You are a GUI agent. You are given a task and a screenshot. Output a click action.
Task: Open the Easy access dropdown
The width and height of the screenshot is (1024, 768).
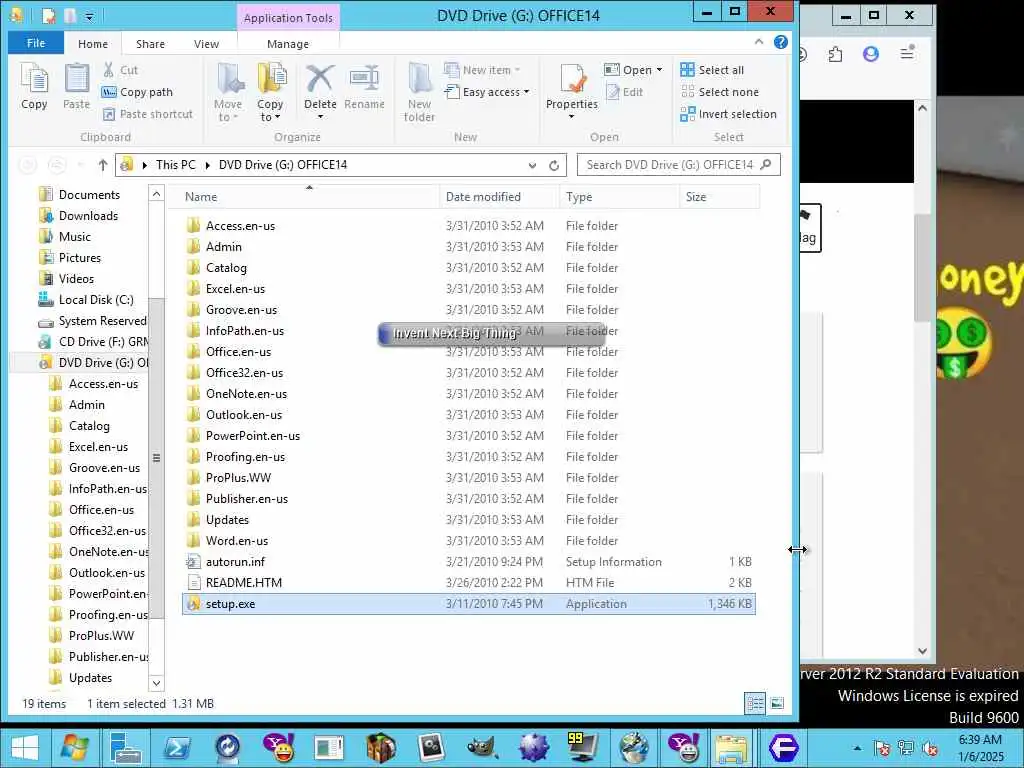(x=487, y=92)
